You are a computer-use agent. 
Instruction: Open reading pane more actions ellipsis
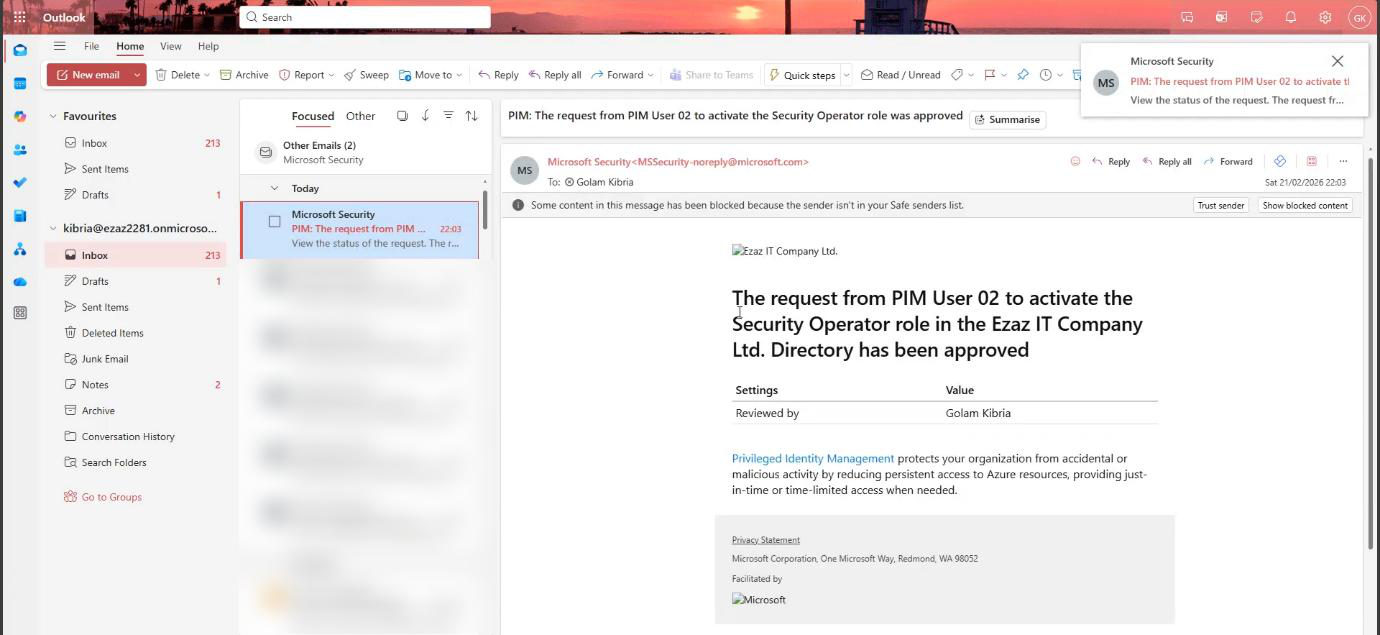[x=1343, y=161]
